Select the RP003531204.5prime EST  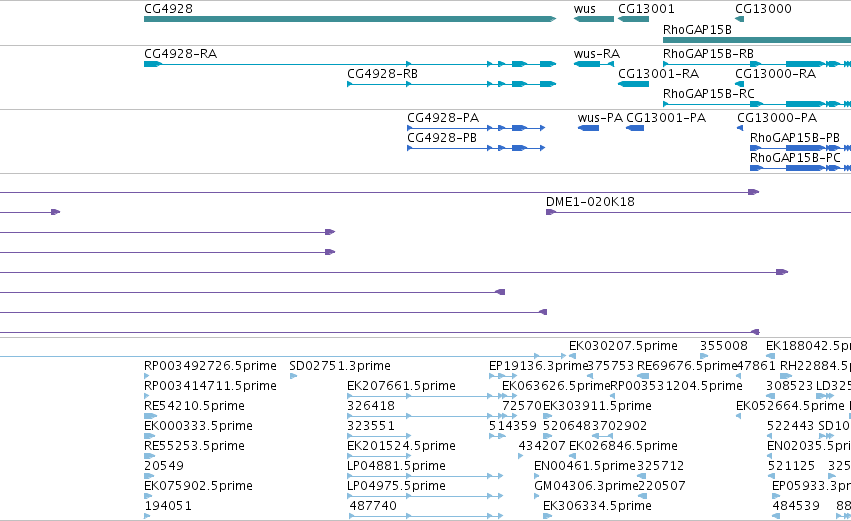click(614, 396)
